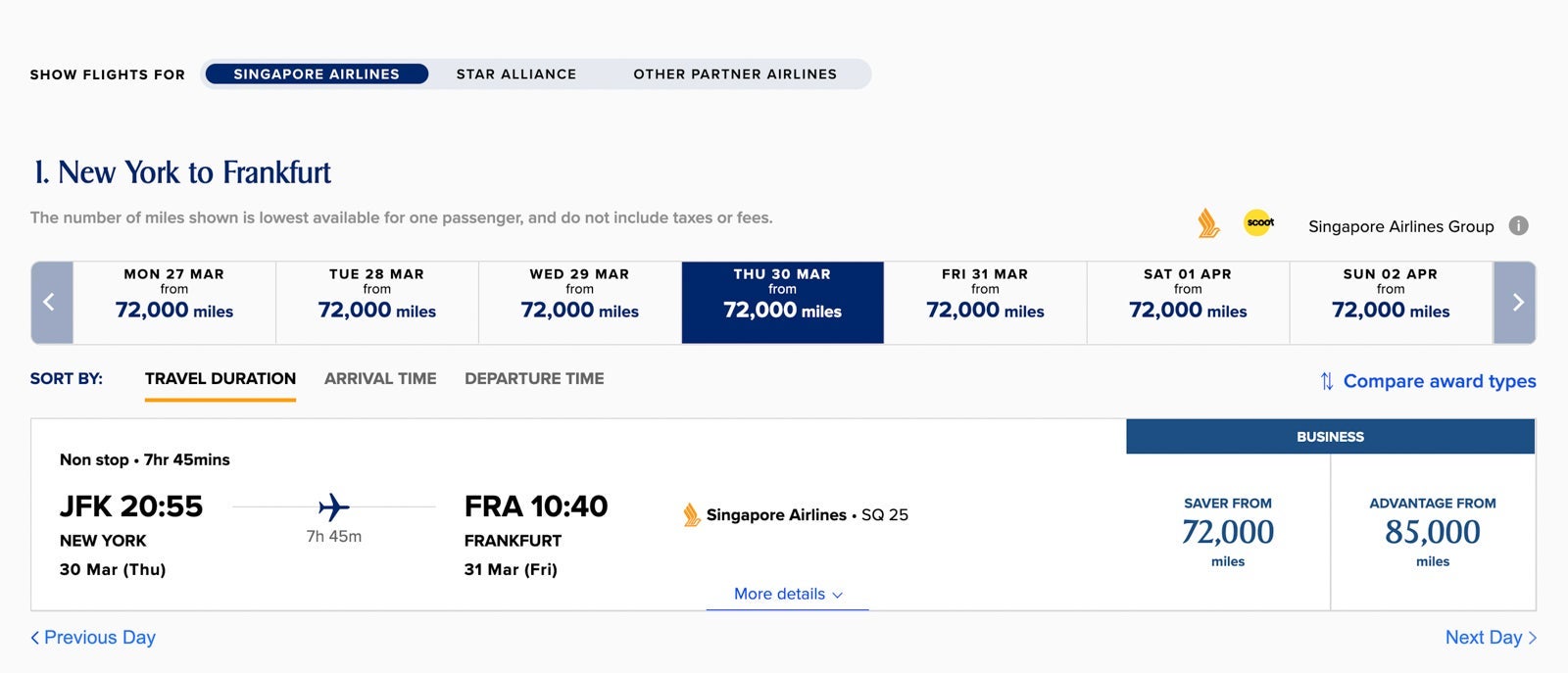
Task: Select the SAT 01 APR date tab
Action: tap(1187, 301)
